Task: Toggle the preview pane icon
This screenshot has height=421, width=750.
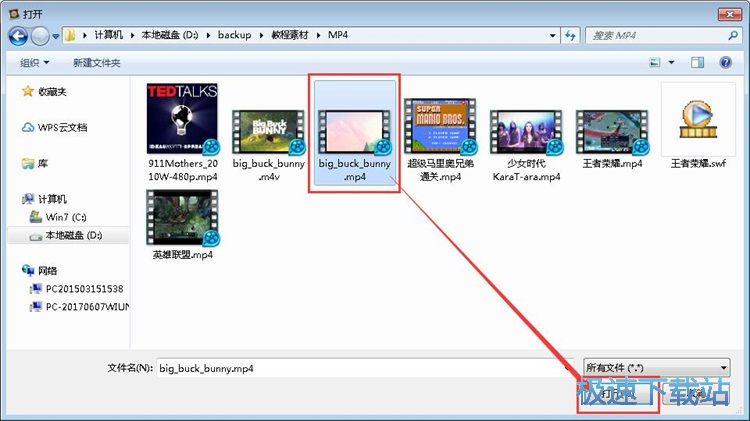Action: 697,63
